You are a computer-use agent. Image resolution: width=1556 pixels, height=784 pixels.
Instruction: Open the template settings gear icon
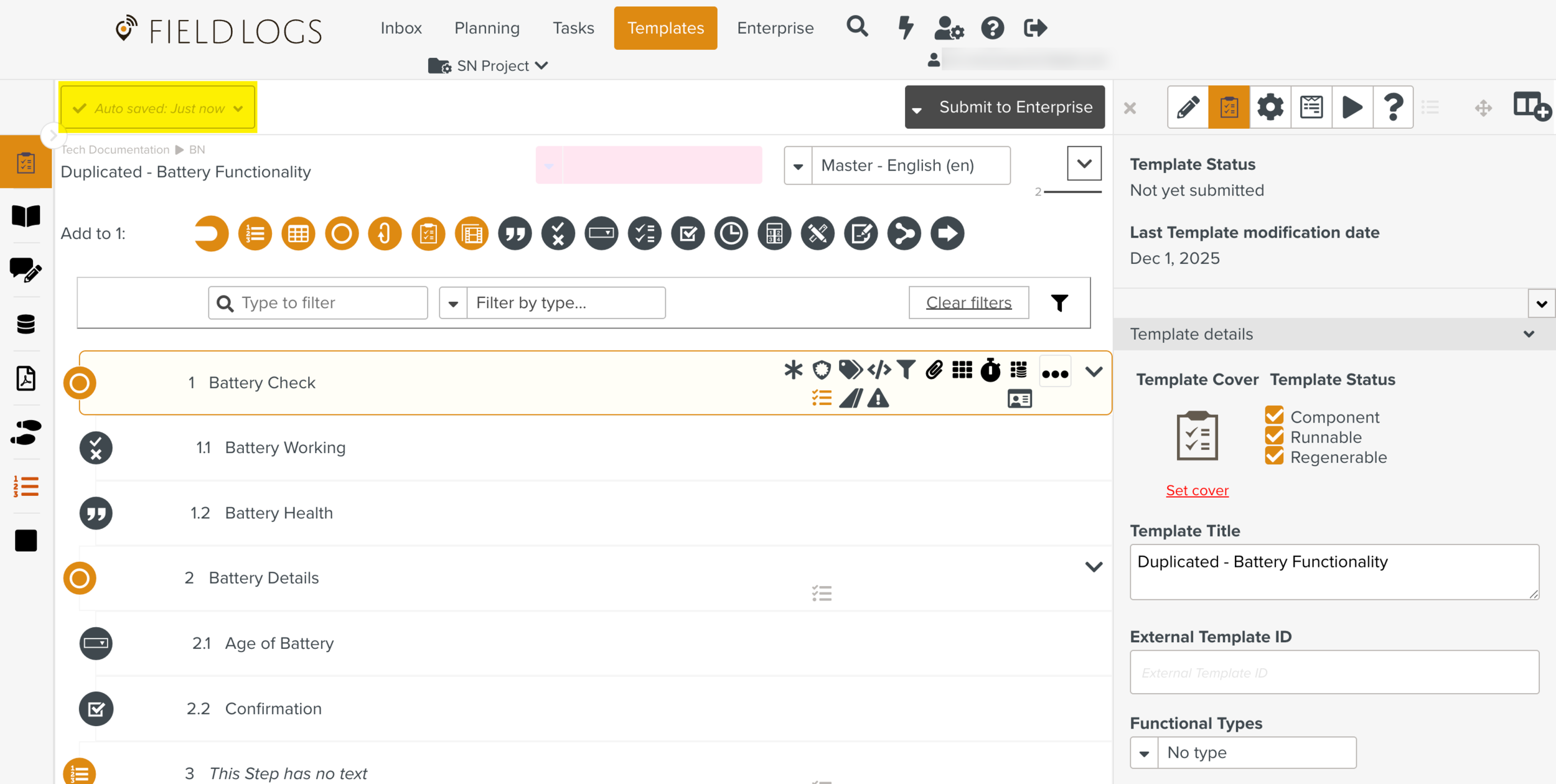click(x=1270, y=107)
